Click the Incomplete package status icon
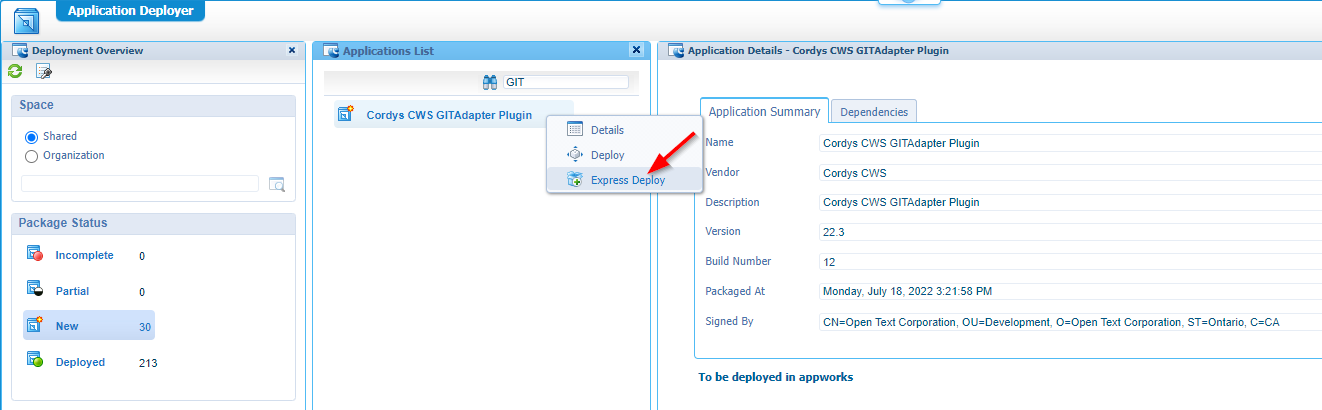The height and width of the screenshot is (410, 1322). pyautogui.click(x=35, y=254)
